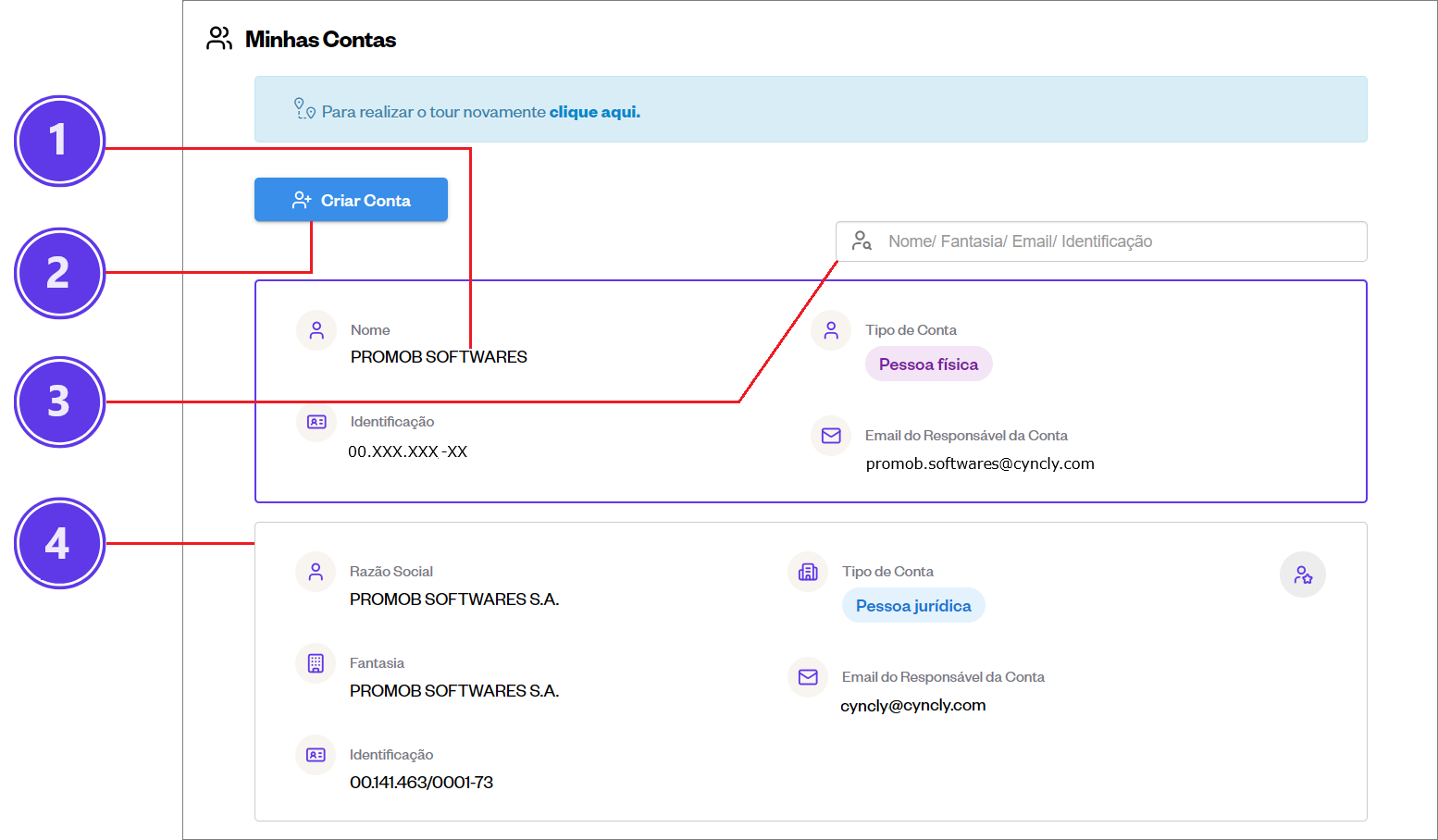Click the ID card icon in first account

tap(316, 422)
